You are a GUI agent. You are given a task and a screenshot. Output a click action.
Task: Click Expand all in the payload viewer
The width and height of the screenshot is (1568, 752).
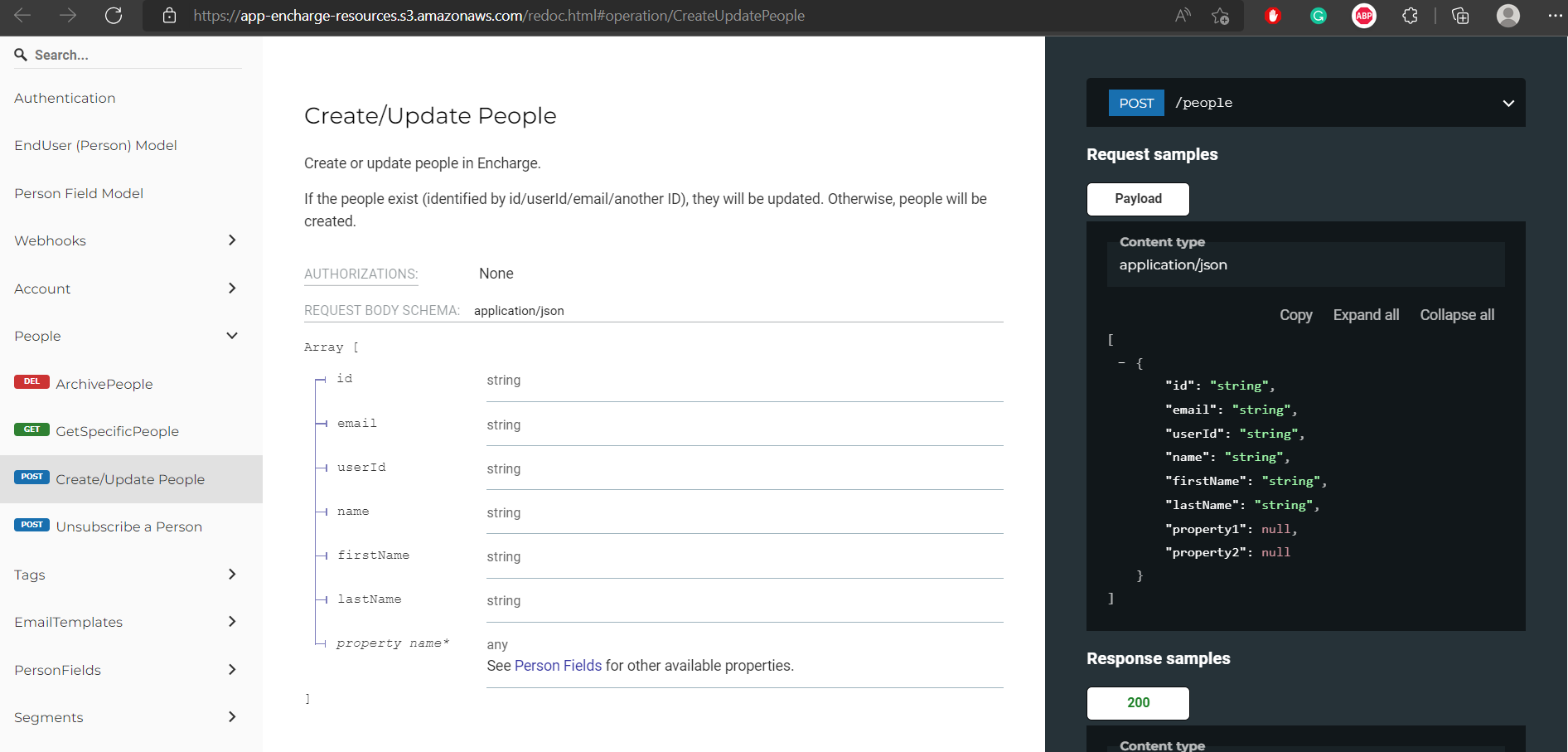pos(1366,315)
